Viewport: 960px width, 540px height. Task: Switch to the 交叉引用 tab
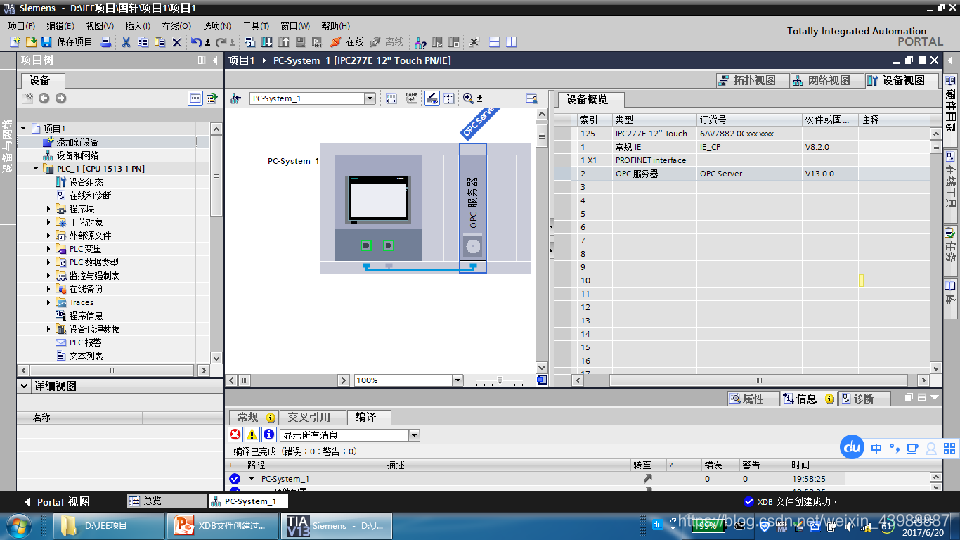click(x=310, y=418)
